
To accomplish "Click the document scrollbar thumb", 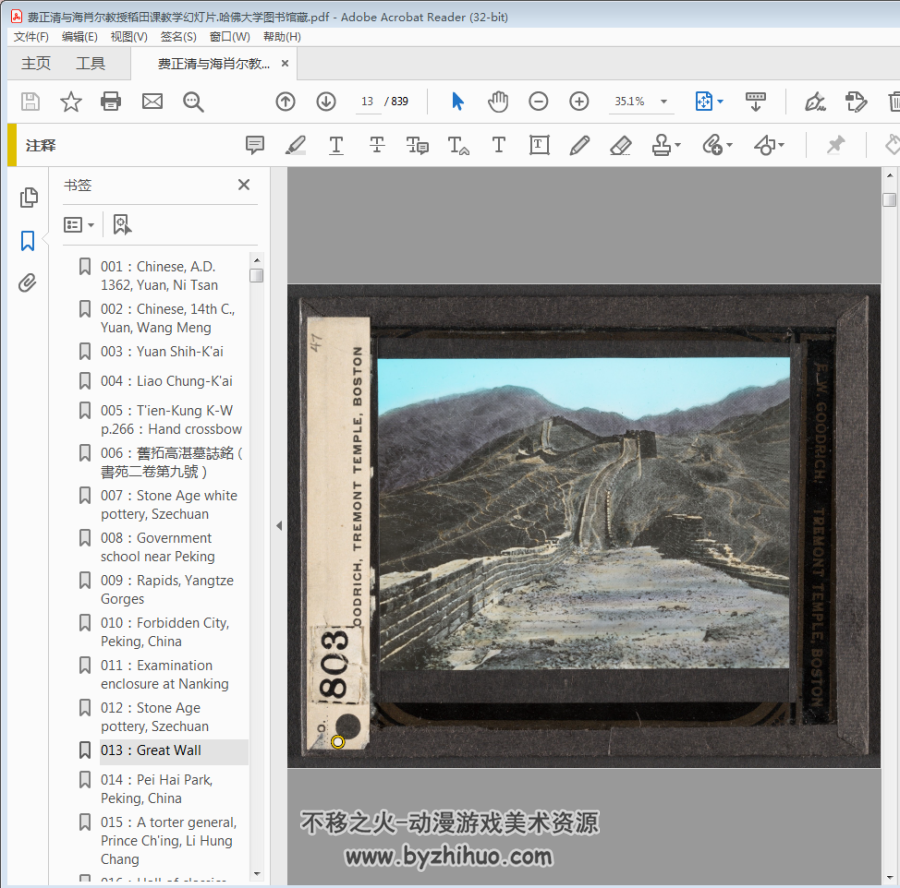I will click(x=889, y=199).
